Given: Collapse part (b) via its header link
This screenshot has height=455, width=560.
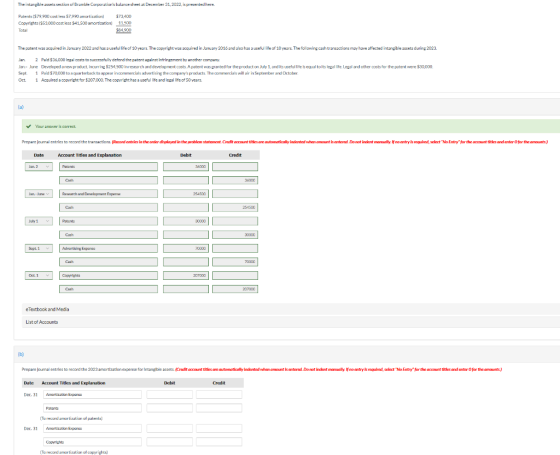Looking at the screenshot, I should click(21, 354).
